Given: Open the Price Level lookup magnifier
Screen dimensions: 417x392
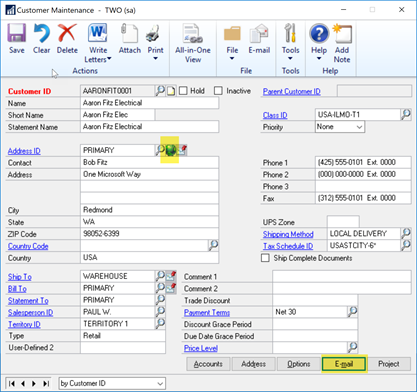Looking at the screenshot, I should tap(352, 347).
